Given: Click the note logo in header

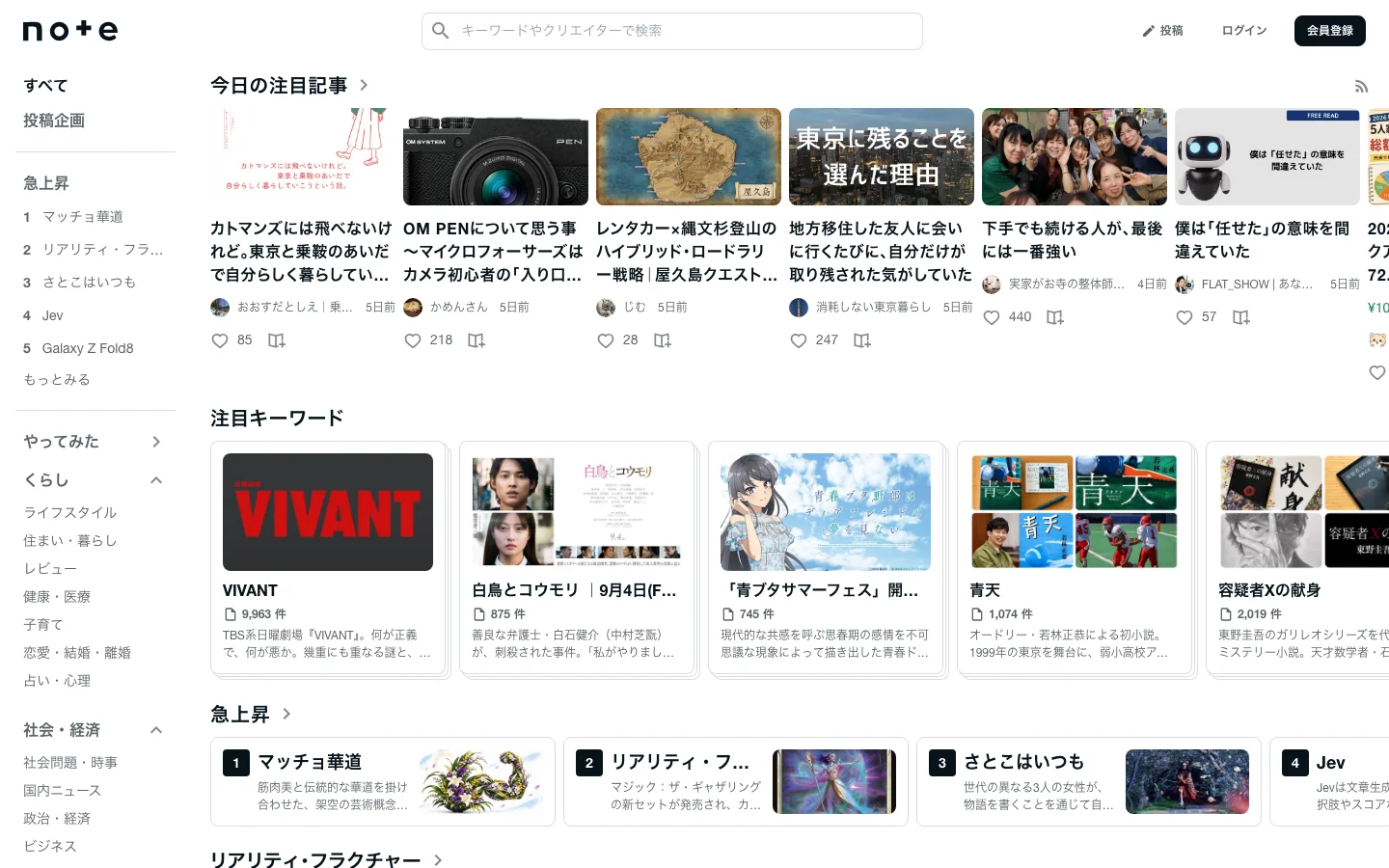Looking at the screenshot, I should [x=70, y=31].
